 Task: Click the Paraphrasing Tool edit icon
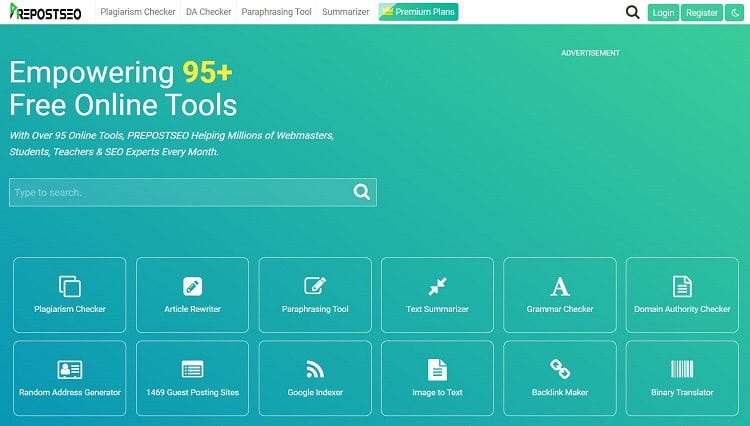point(315,286)
